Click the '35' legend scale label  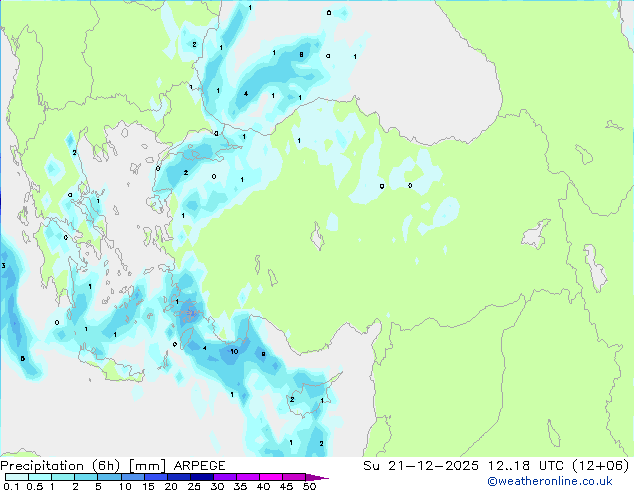click(x=240, y=486)
